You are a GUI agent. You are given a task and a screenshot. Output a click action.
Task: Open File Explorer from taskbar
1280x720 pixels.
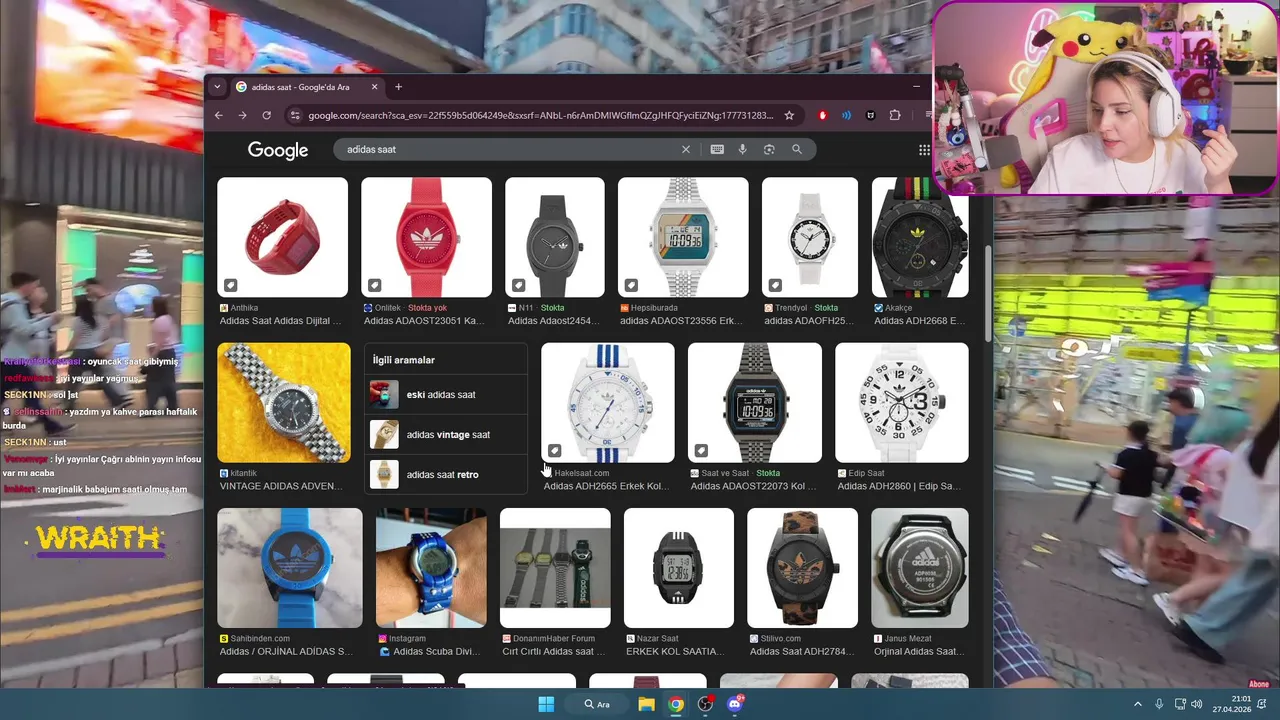(647, 704)
